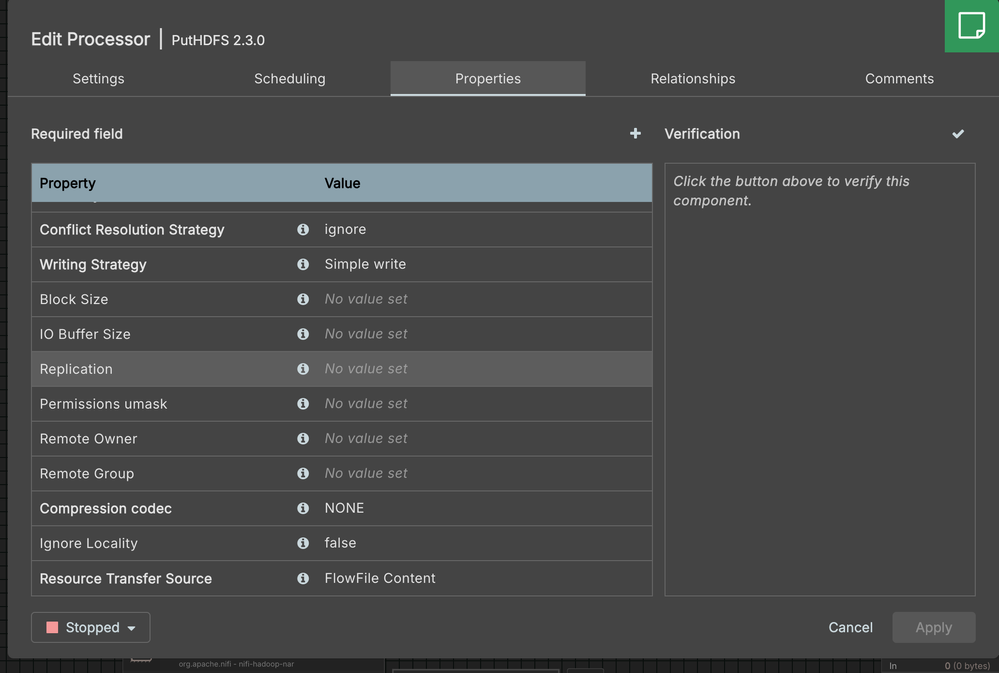Image resolution: width=999 pixels, height=673 pixels.
Task: Open the Relationships tab
Action: (x=693, y=78)
